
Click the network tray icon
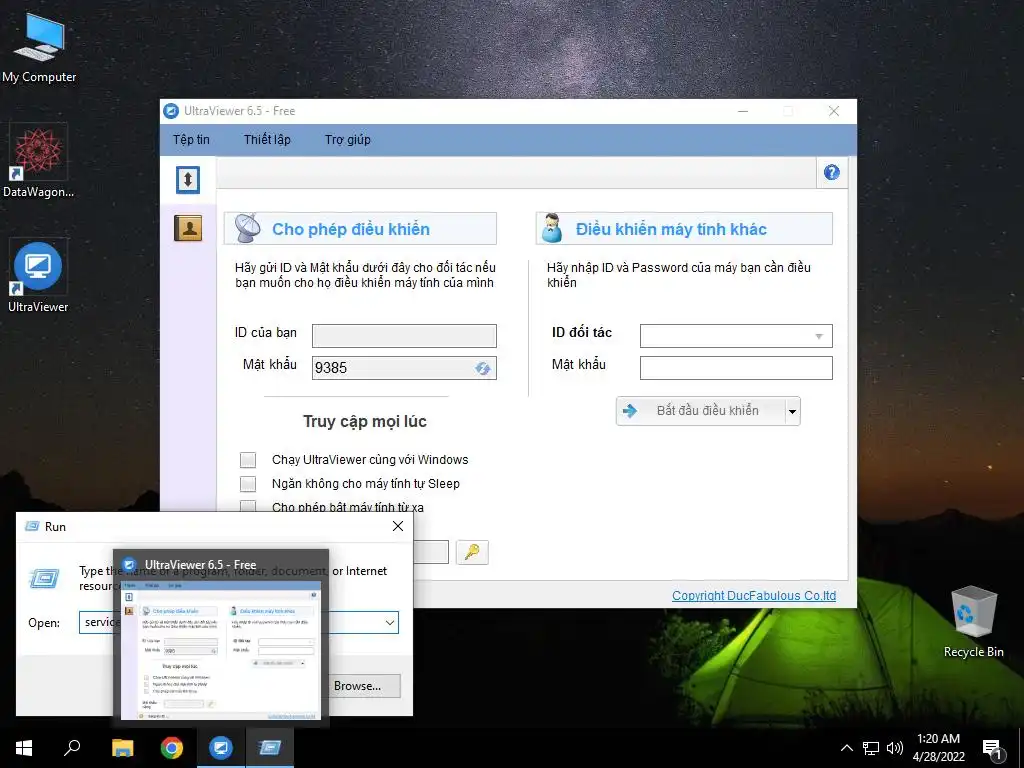click(871, 748)
